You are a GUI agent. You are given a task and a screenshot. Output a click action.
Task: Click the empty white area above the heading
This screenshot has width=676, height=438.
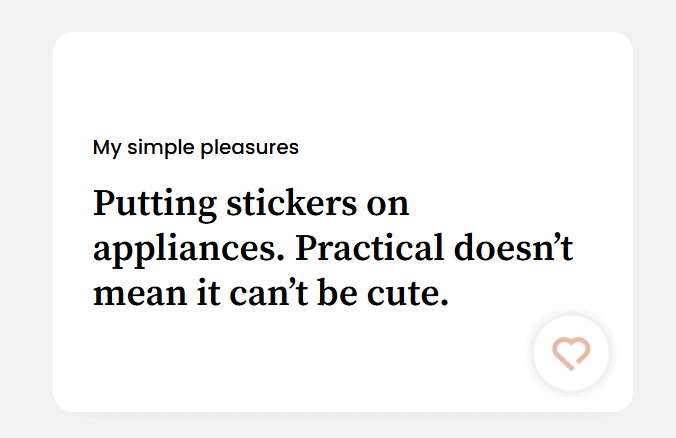click(340, 85)
